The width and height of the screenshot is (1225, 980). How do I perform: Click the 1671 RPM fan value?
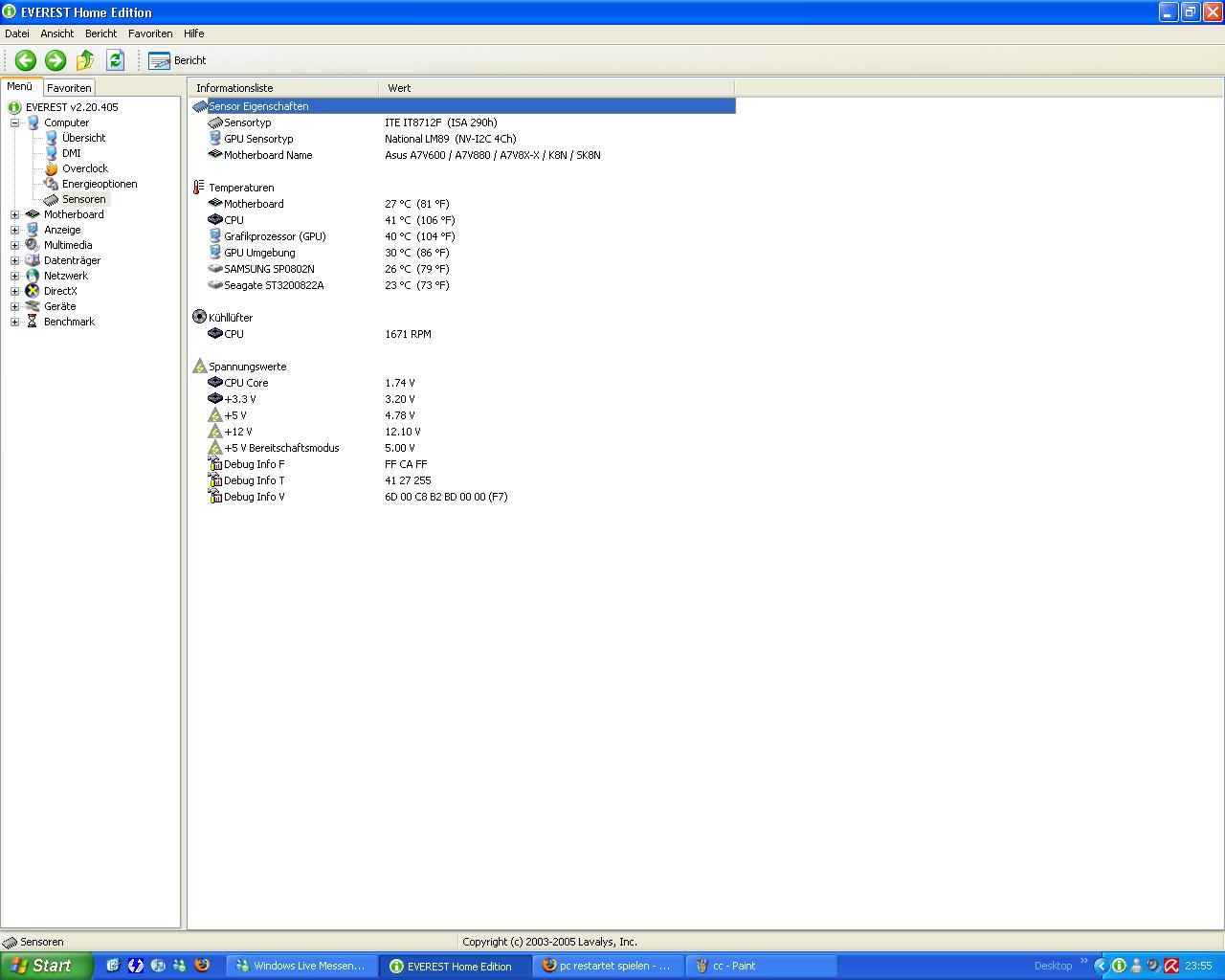[x=408, y=334]
